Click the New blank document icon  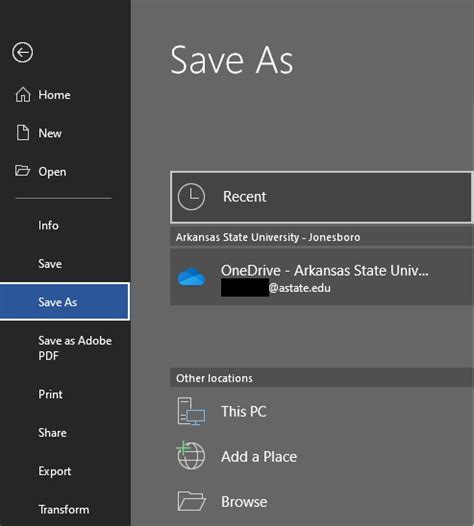[23, 133]
